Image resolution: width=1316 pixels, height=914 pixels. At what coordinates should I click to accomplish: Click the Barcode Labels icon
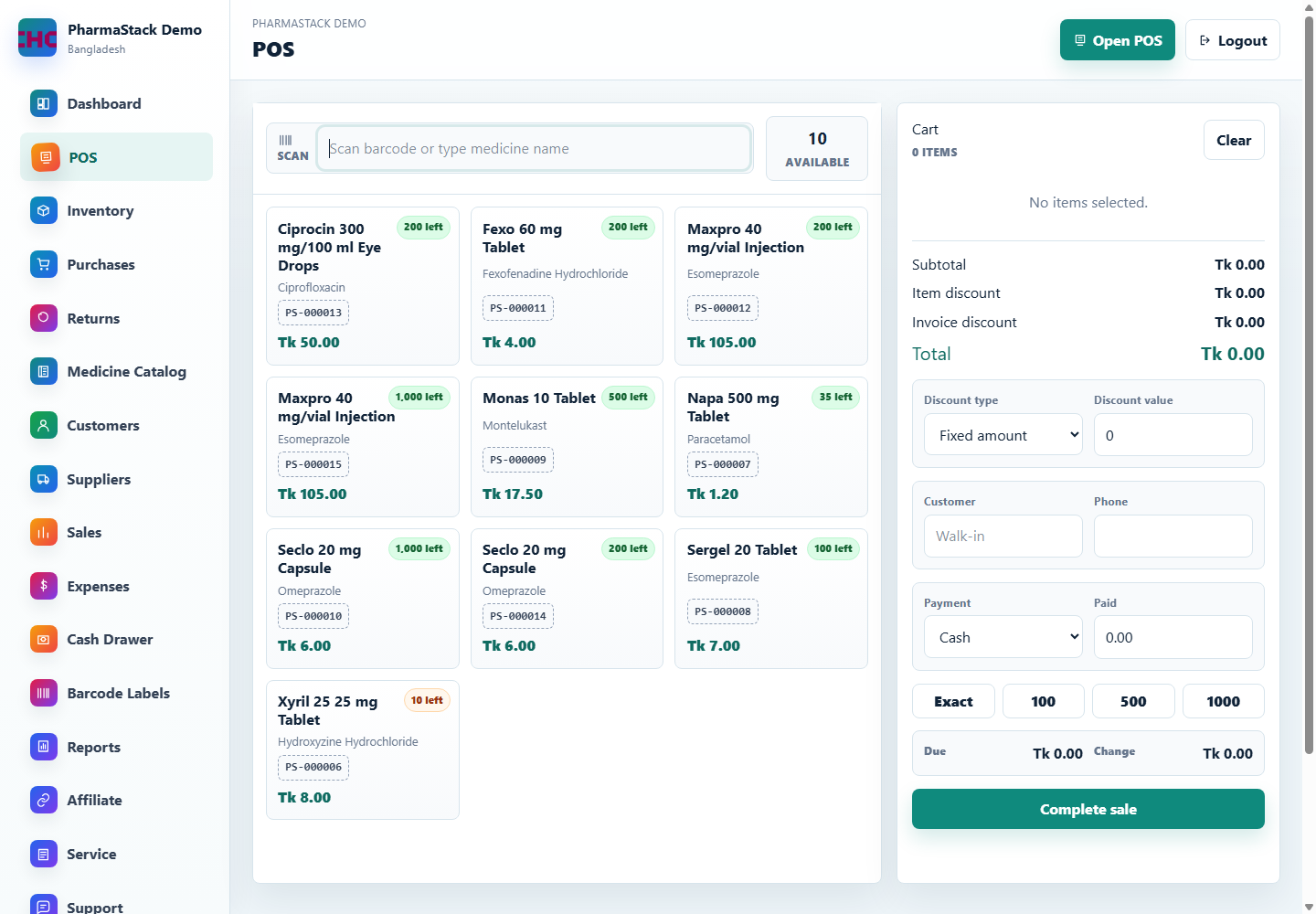tap(43, 693)
